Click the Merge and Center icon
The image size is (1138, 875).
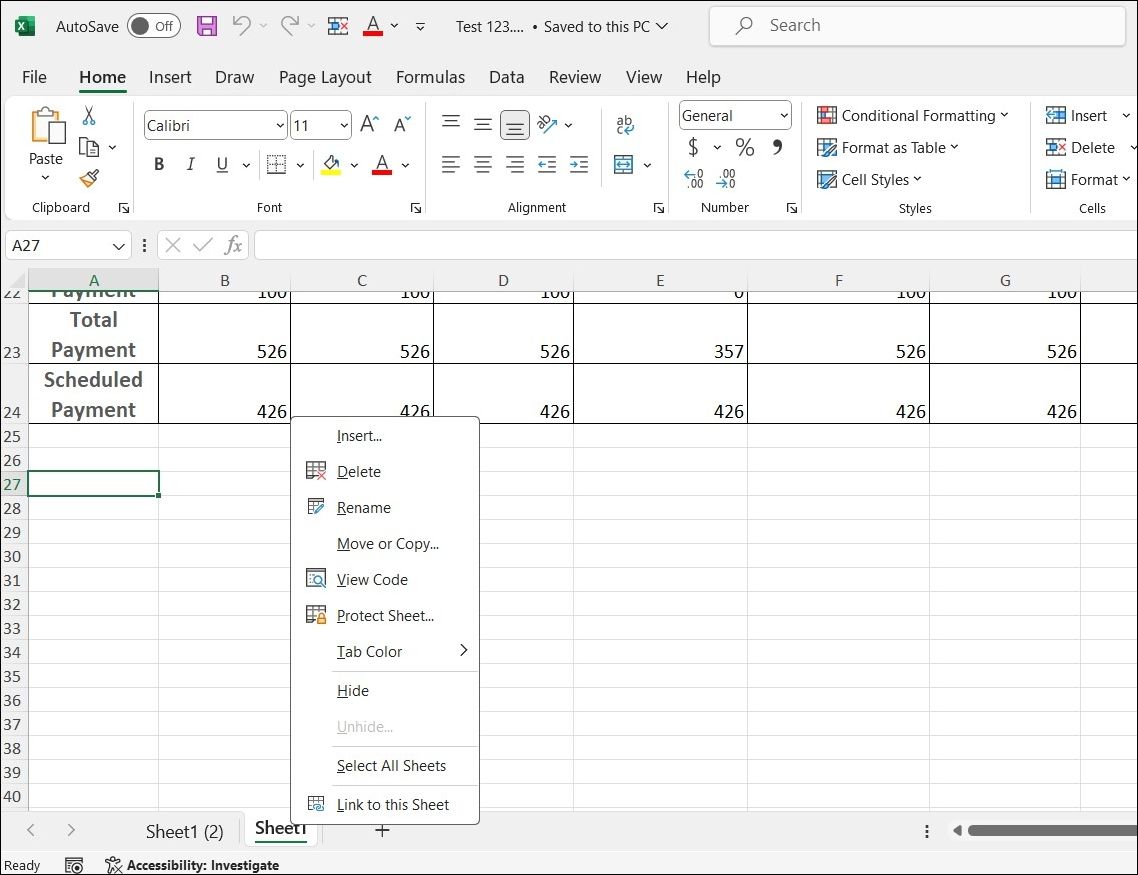624,164
